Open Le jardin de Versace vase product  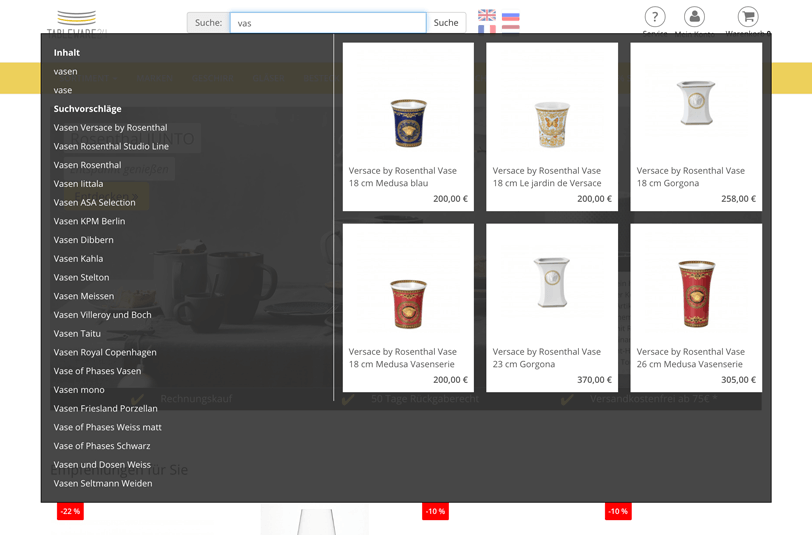pos(552,127)
